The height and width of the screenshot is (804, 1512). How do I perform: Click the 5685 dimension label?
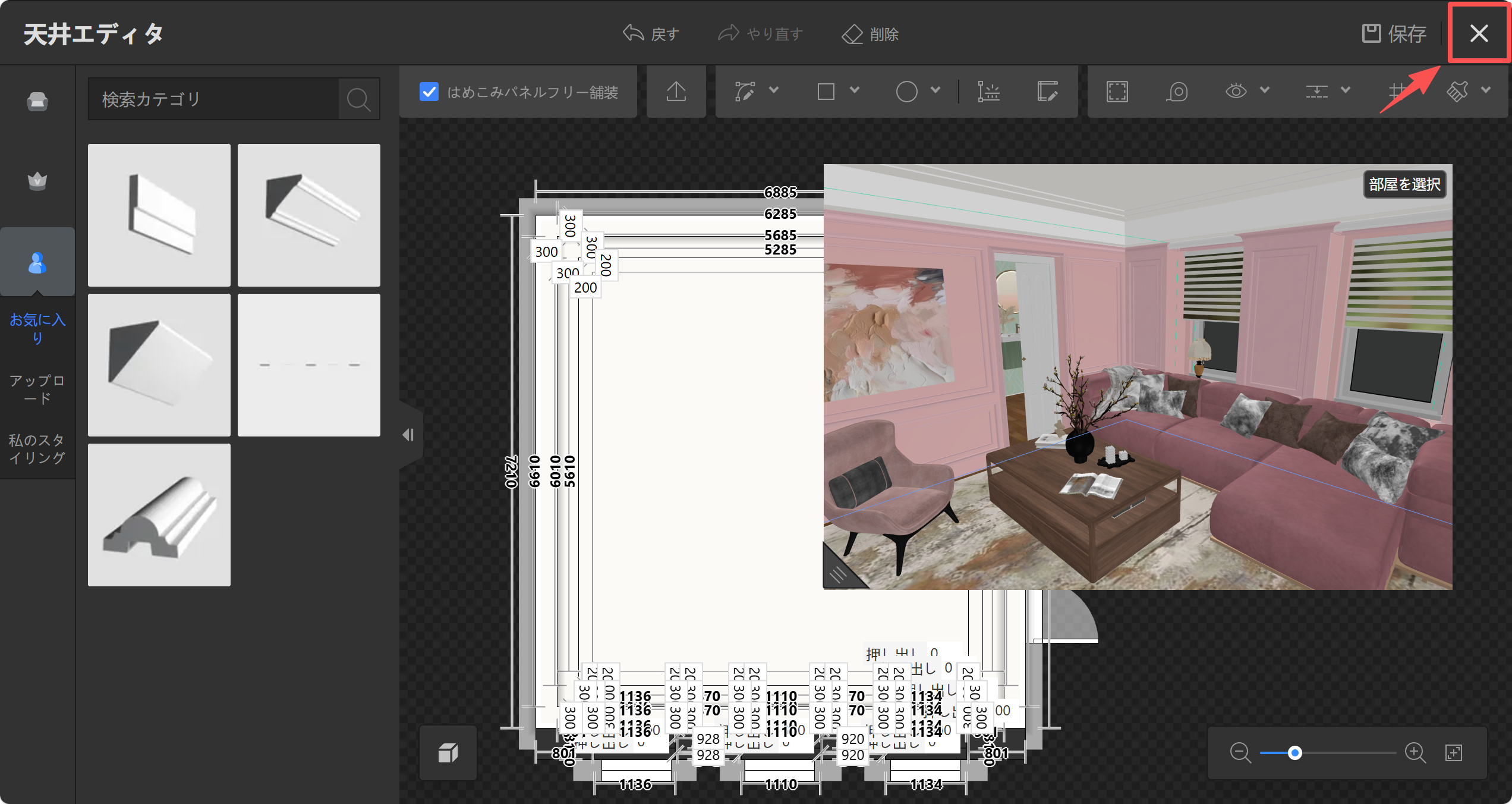coord(780,235)
